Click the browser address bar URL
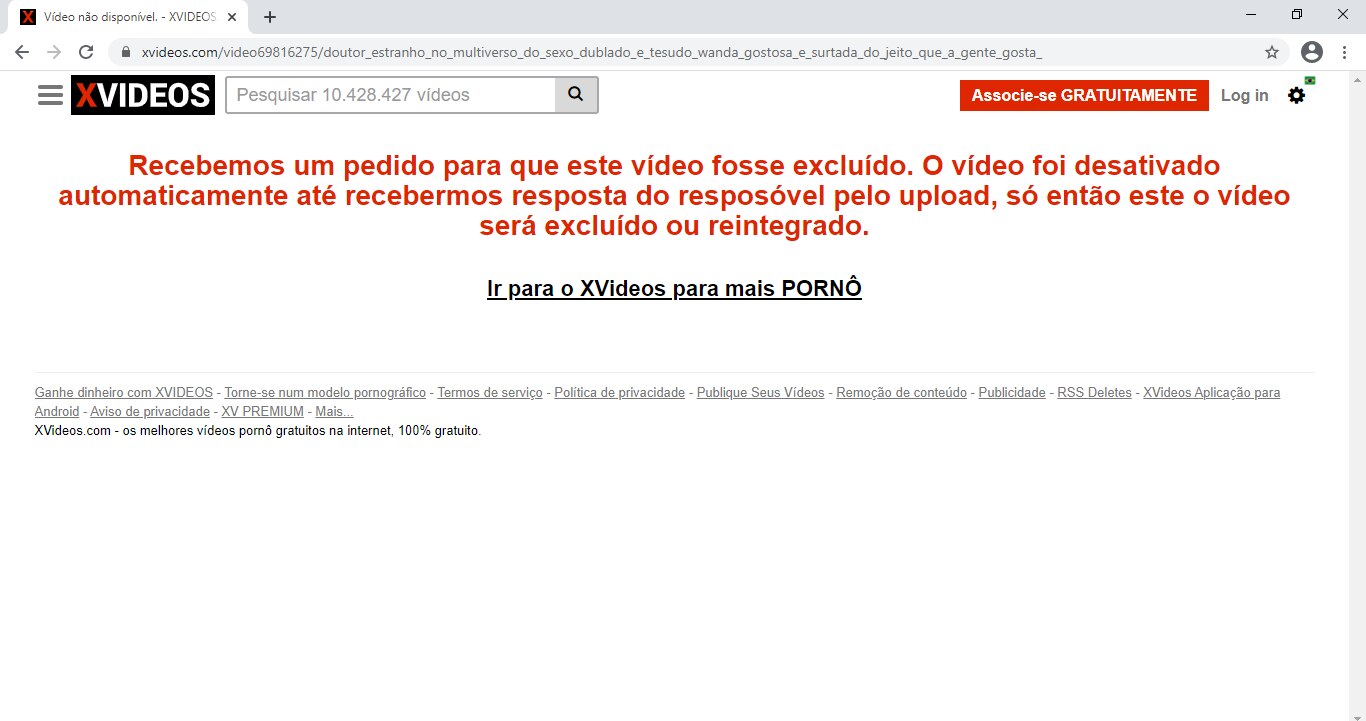1366x721 pixels. coord(592,52)
